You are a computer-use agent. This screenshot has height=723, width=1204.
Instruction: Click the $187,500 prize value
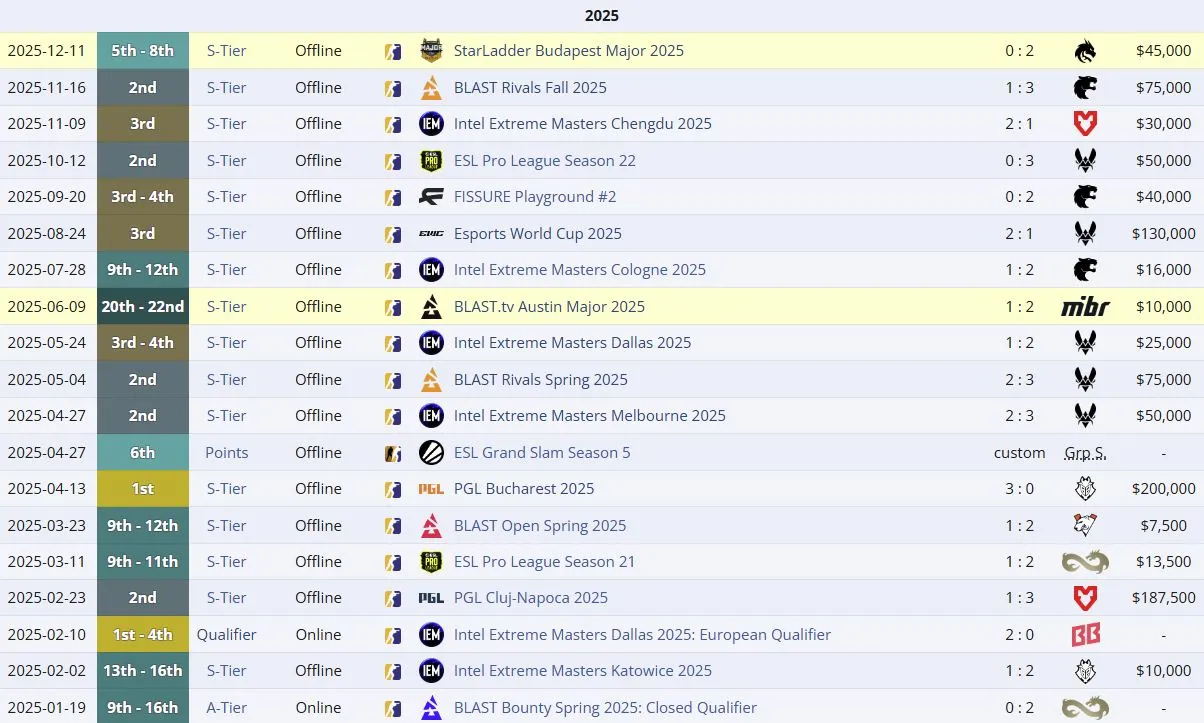coord(1164,598)
